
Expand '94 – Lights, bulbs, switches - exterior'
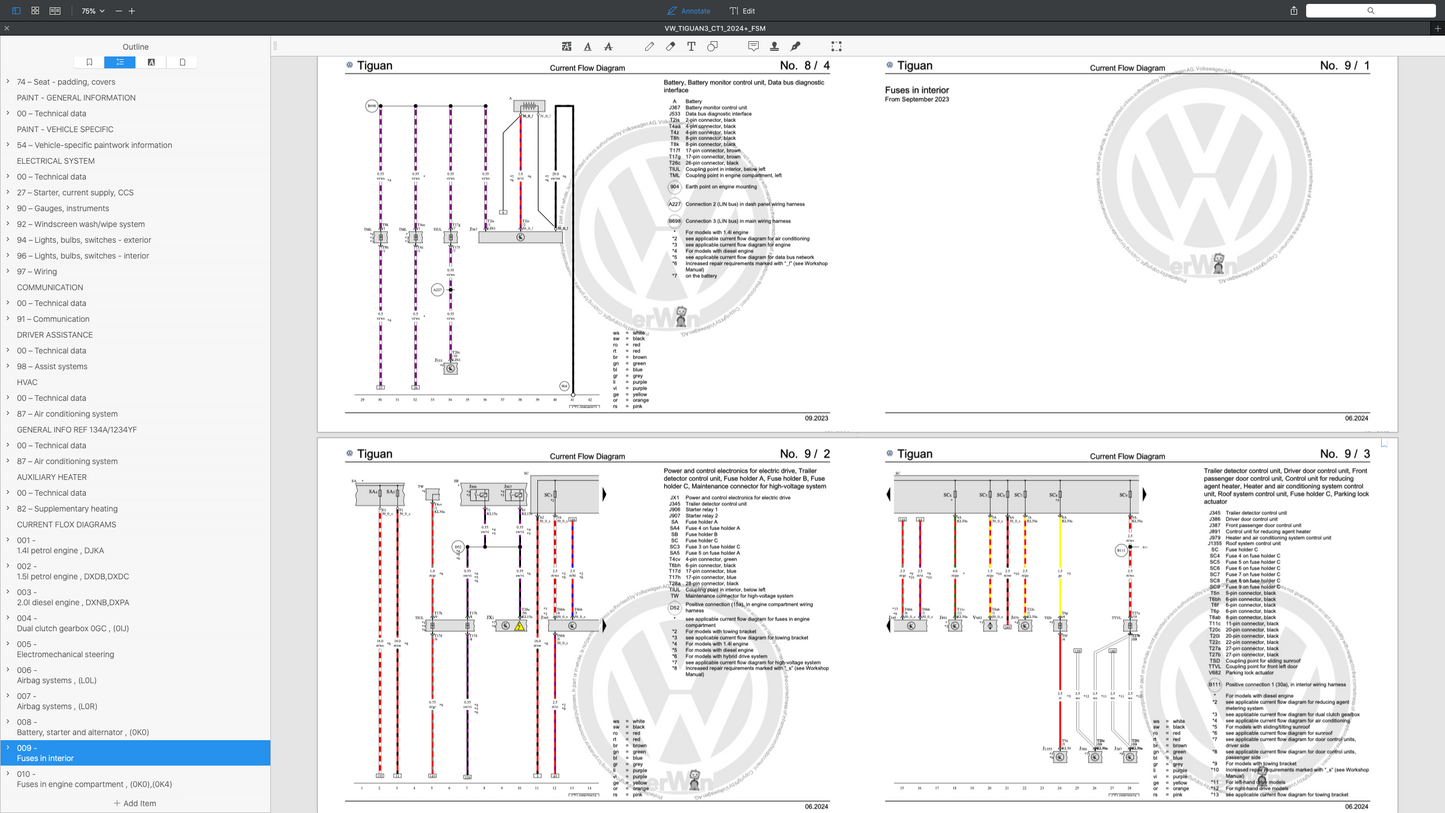point(8,240)
